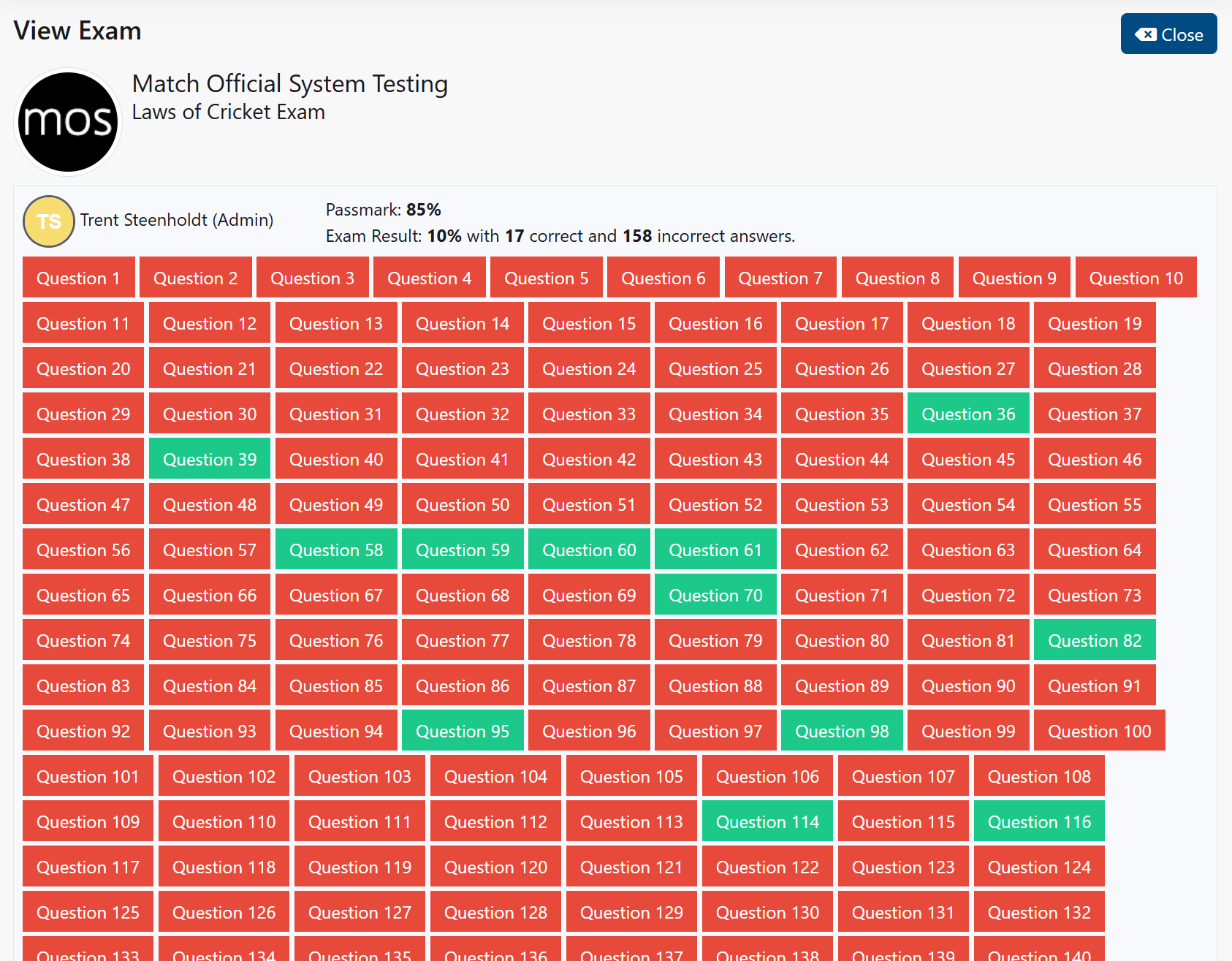
Task: View Question 58 details
Action: 336,550
